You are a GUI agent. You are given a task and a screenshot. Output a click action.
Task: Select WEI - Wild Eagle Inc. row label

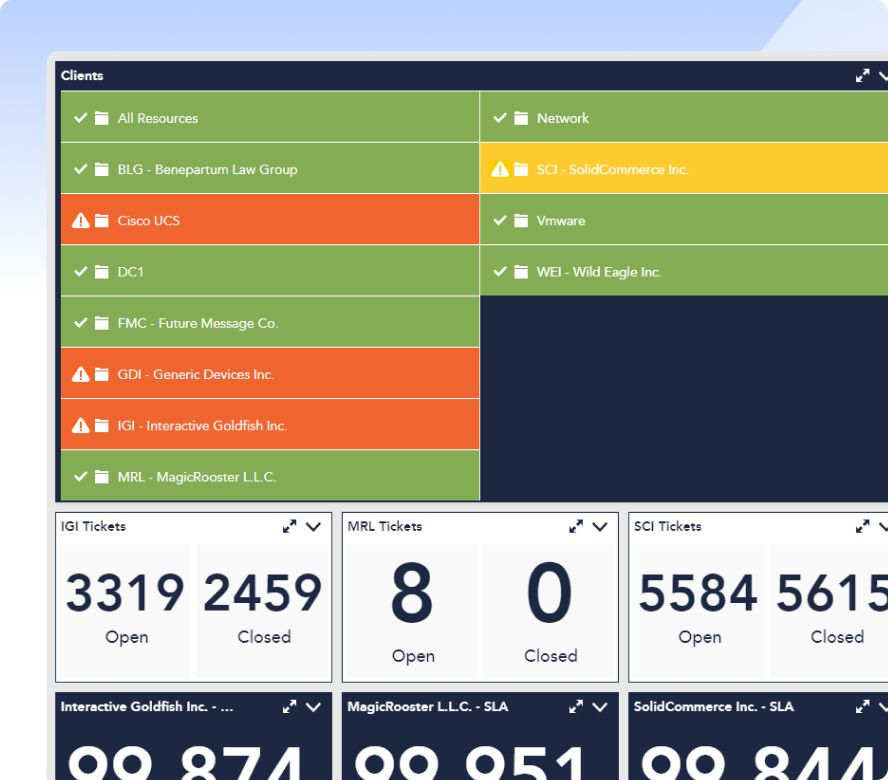click(x=599, y=272)
